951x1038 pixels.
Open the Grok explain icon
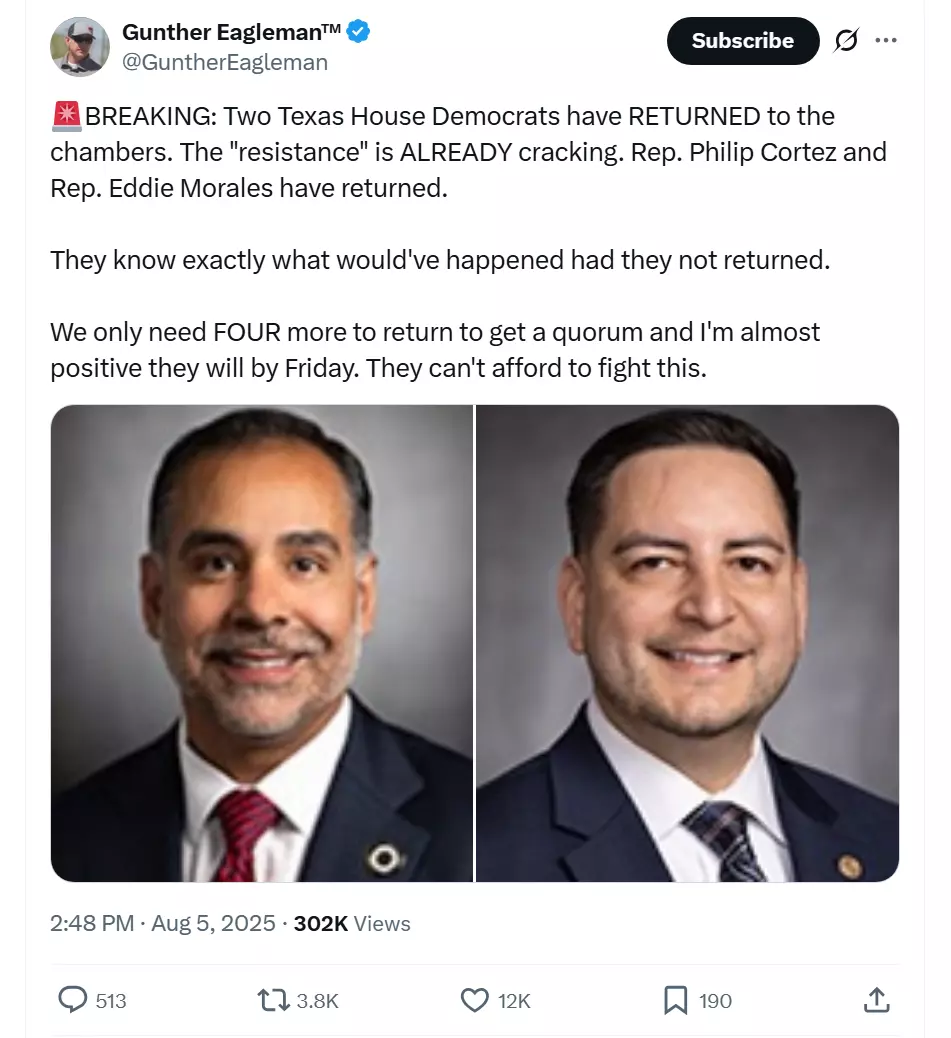click(x=846, y=40)
